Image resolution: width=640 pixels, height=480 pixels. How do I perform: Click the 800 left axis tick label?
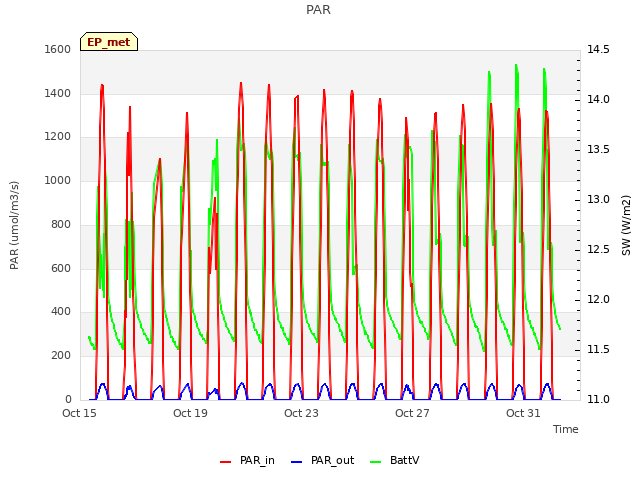click(x=61, y=224)
